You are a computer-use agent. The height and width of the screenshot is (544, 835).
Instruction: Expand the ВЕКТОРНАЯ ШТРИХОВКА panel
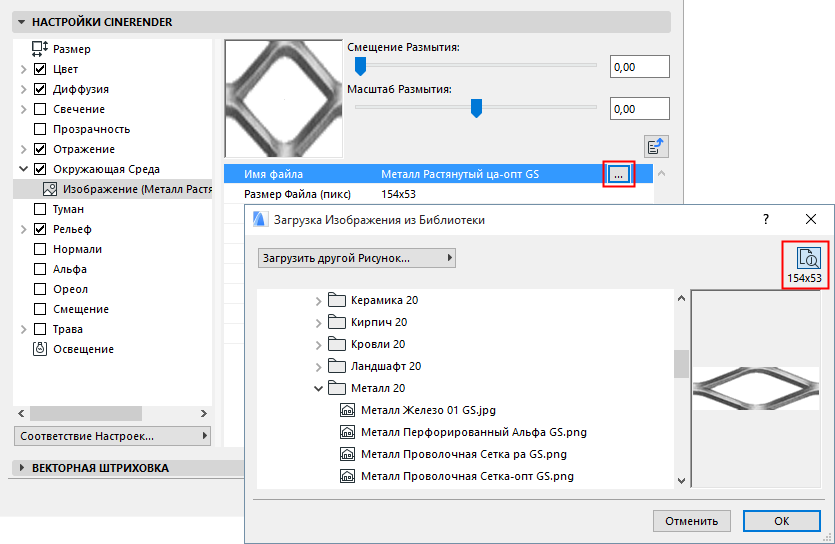click(21, 467)
